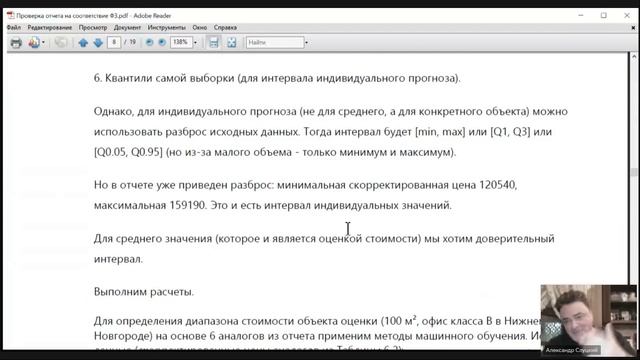Click the vertical scrollbar thumb
640x360 pixels.
634,172
